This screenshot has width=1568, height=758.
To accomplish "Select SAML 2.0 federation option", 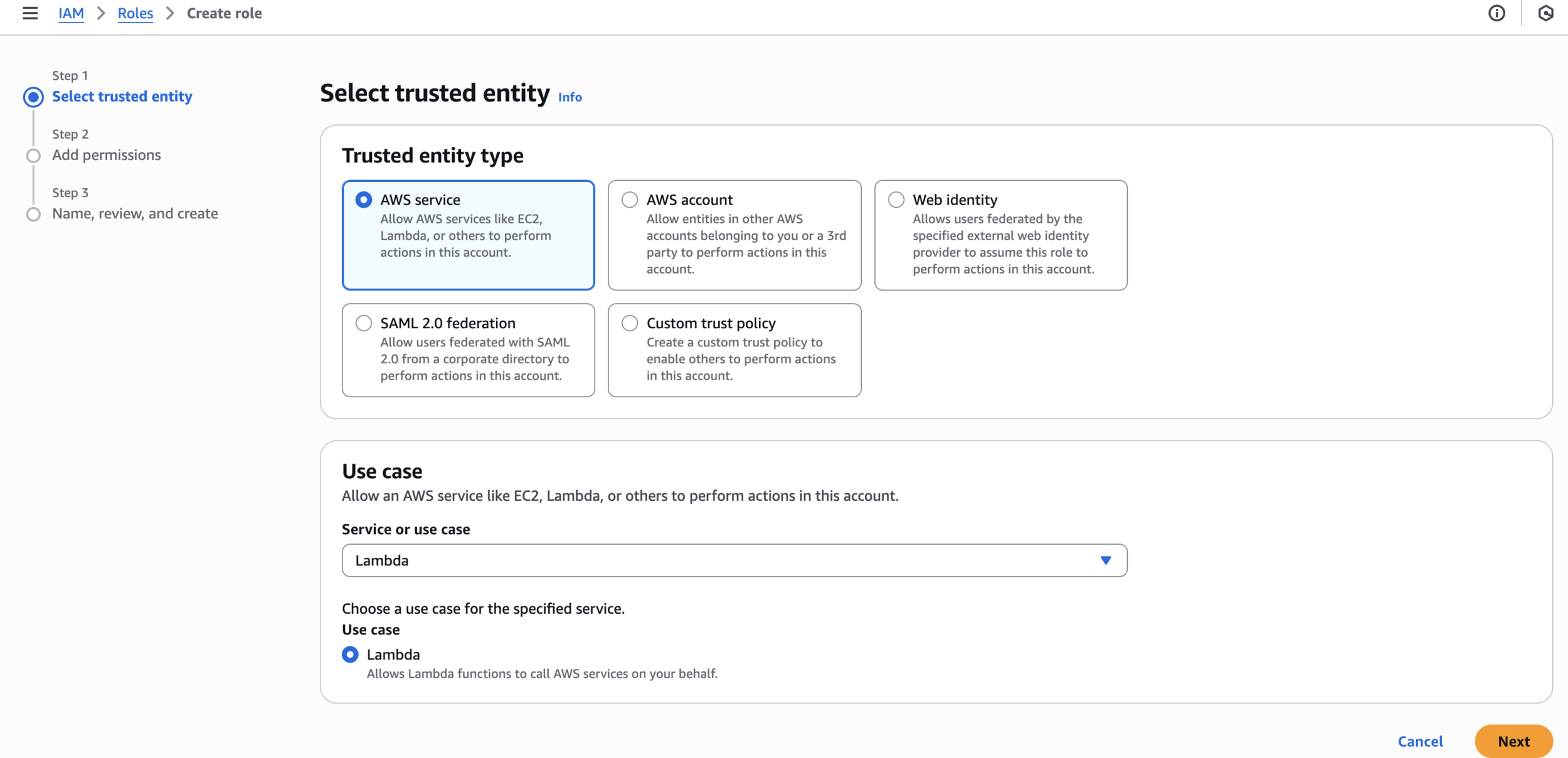I will (364, 323).
